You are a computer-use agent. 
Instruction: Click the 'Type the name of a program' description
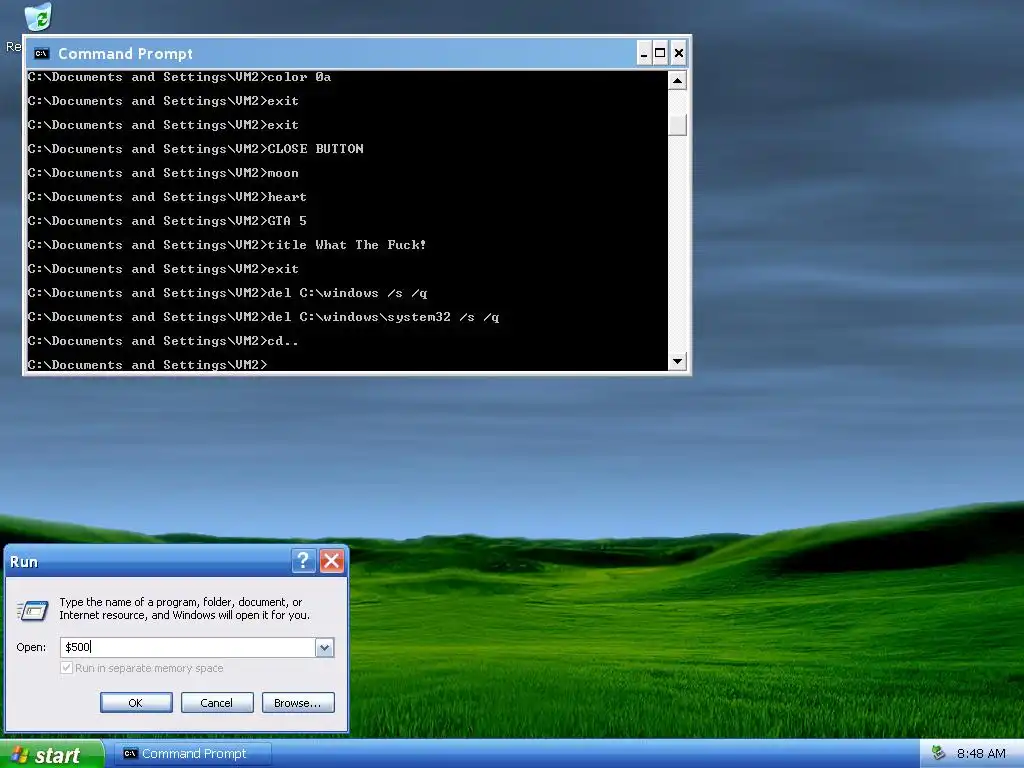[185, 609]
